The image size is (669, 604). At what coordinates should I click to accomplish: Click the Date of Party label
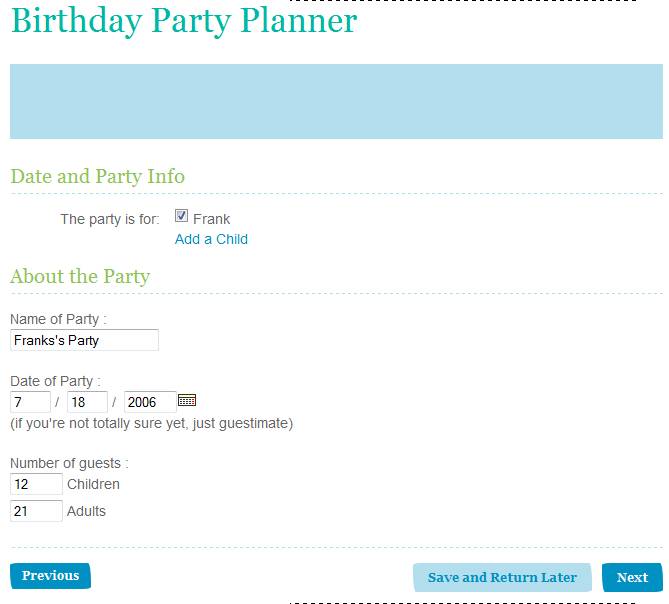click(55, 381)
